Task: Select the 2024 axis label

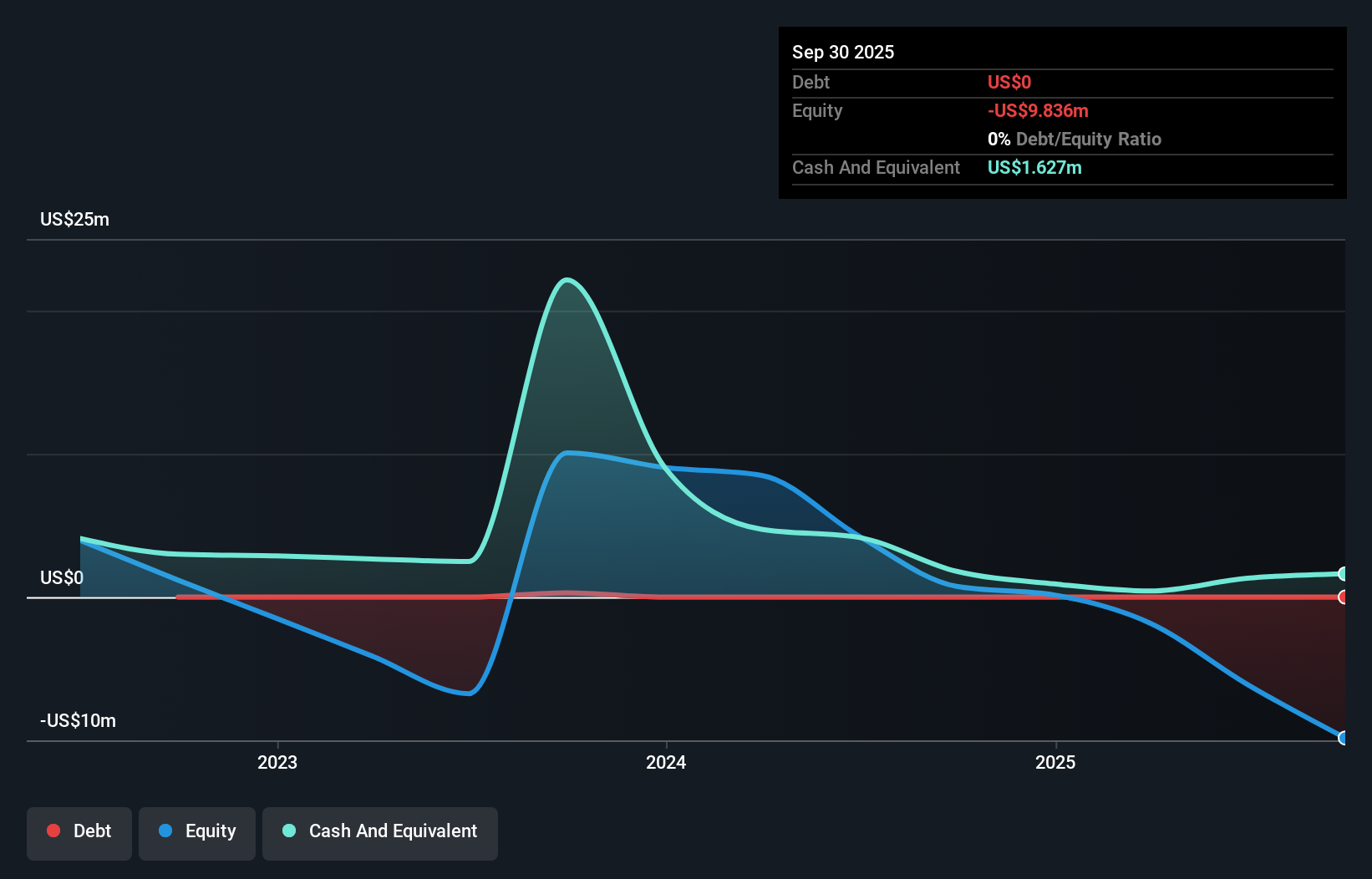Action: (666, 762)
